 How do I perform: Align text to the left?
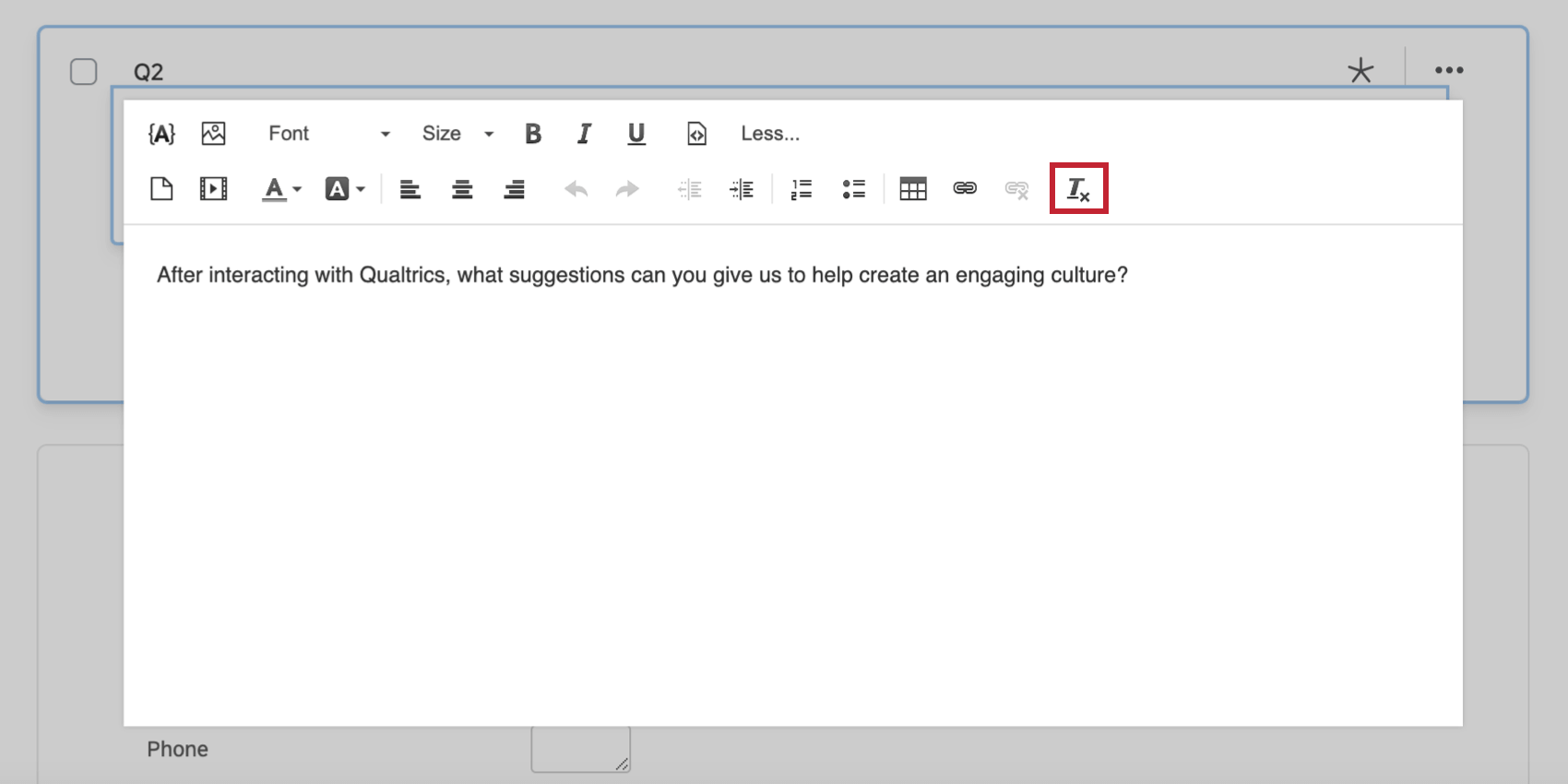(410, 189)
